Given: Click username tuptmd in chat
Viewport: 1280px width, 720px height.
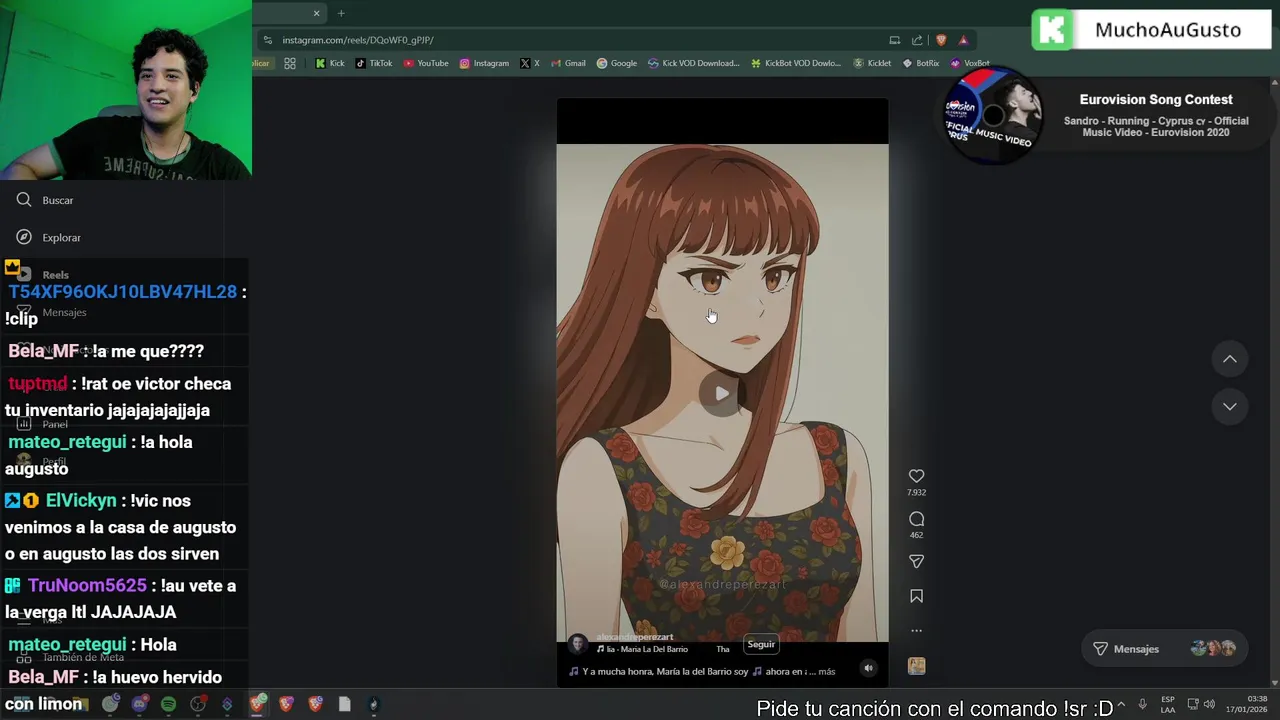Looking at the screenshot, I should (x=38, y=384).
